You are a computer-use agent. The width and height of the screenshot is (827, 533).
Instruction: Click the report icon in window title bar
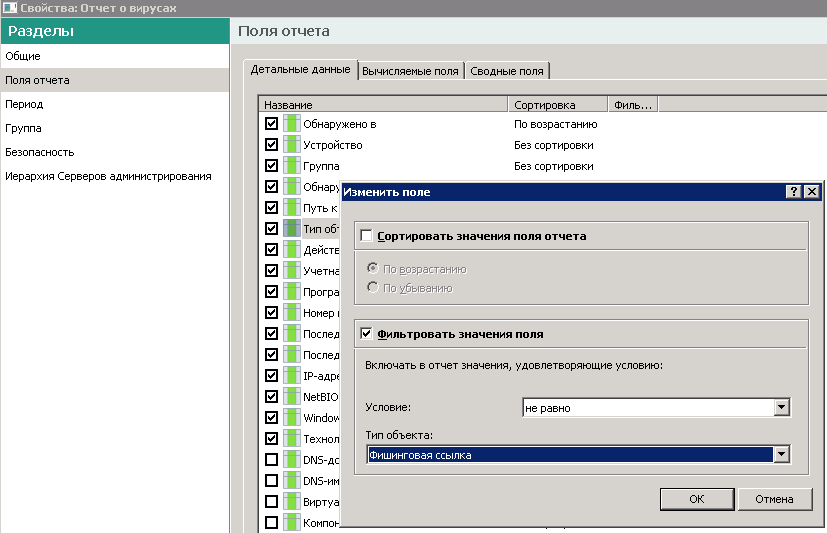coord(9,8)
